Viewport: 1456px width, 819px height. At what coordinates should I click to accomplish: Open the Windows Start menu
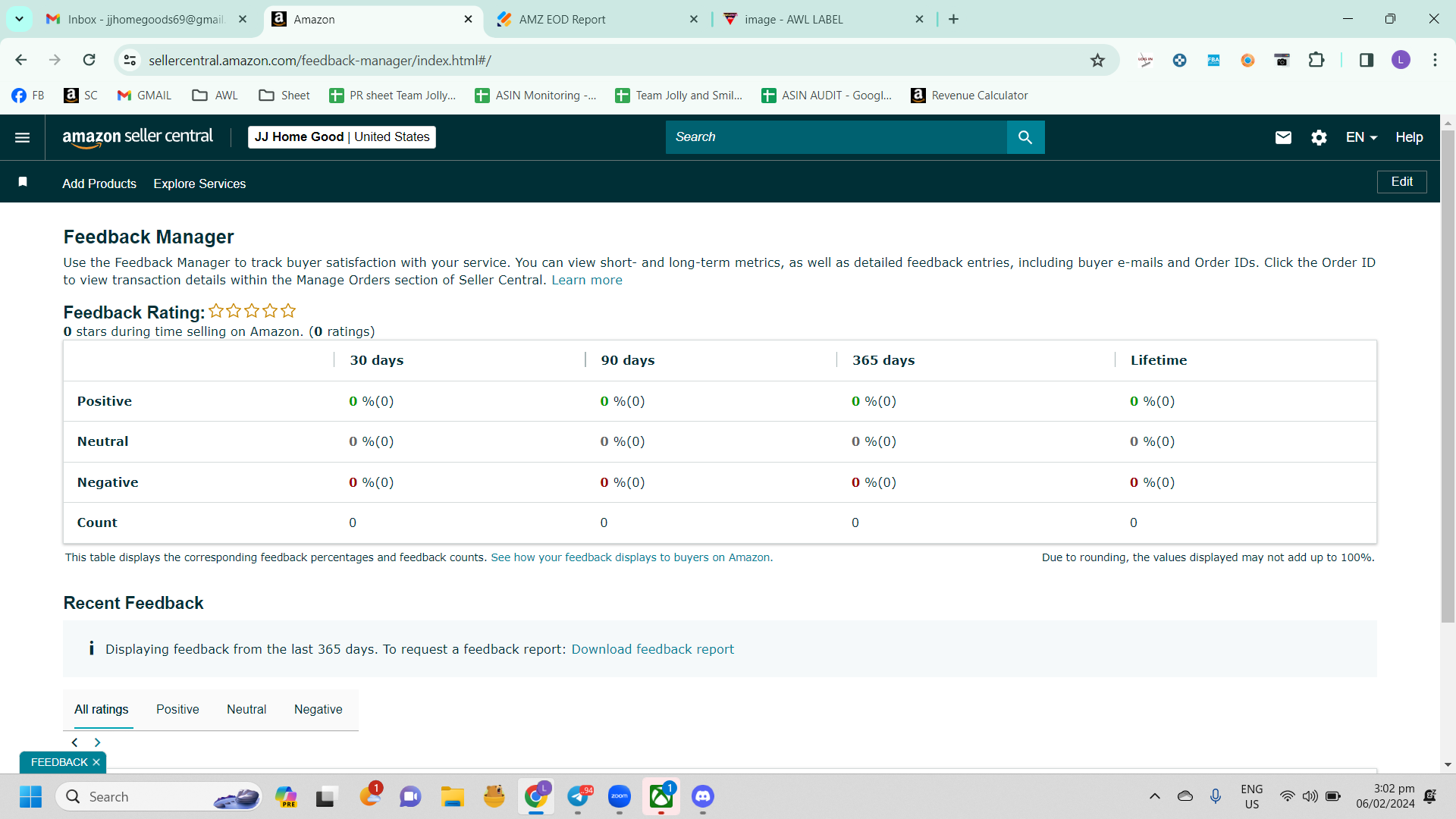pyautogui.click(x=30, y=796)
